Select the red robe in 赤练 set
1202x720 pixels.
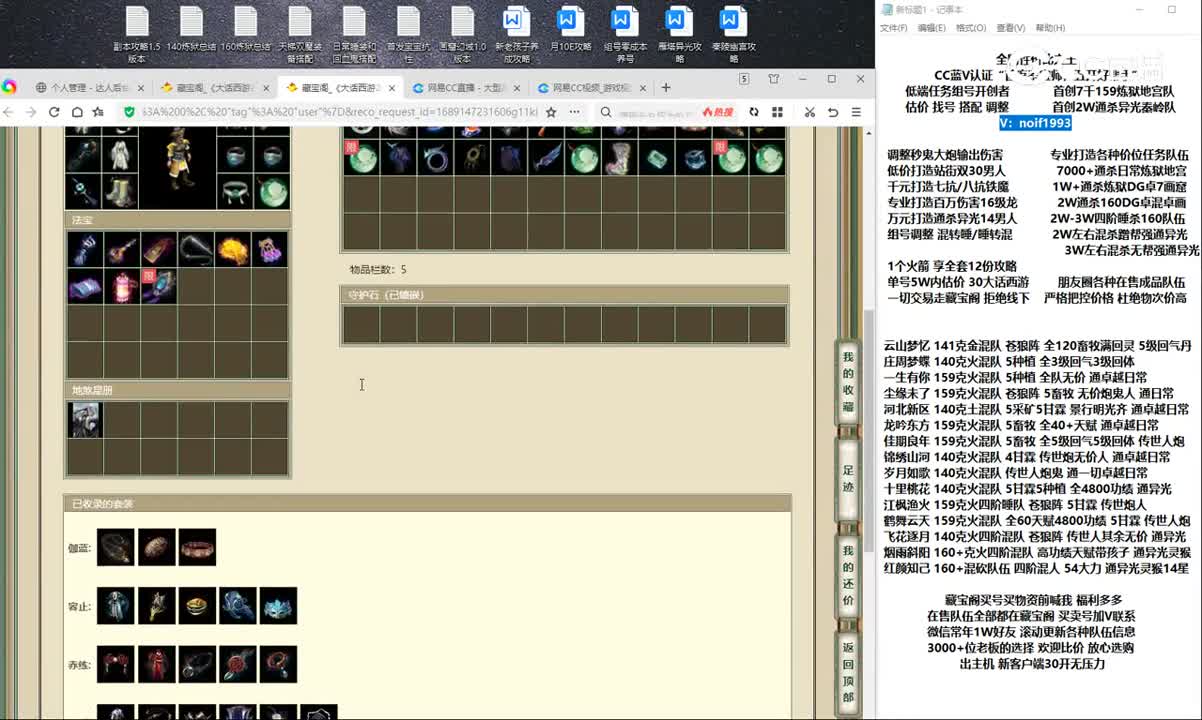pos(157,664)
